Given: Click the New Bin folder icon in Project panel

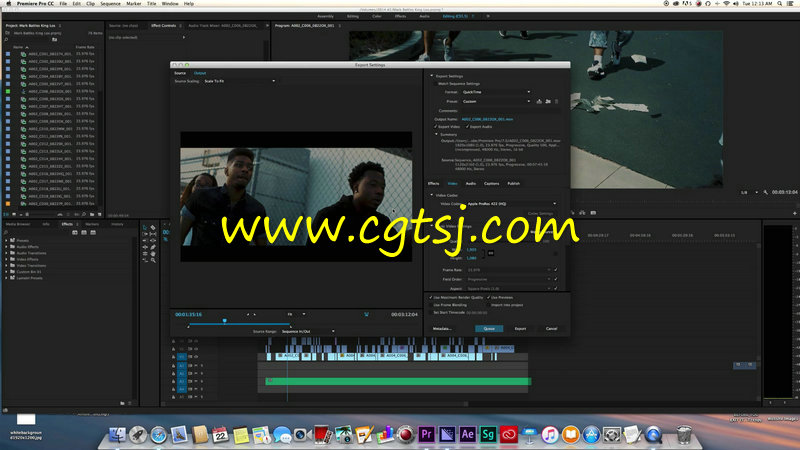Looking at the screenshot, I should coord(92,215).
